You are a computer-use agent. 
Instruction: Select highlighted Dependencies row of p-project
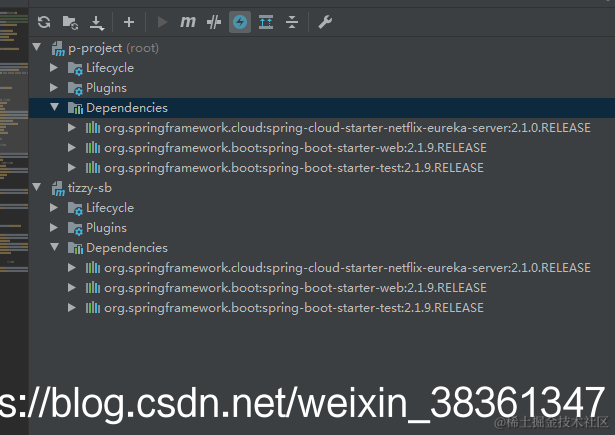click(322, 107)
